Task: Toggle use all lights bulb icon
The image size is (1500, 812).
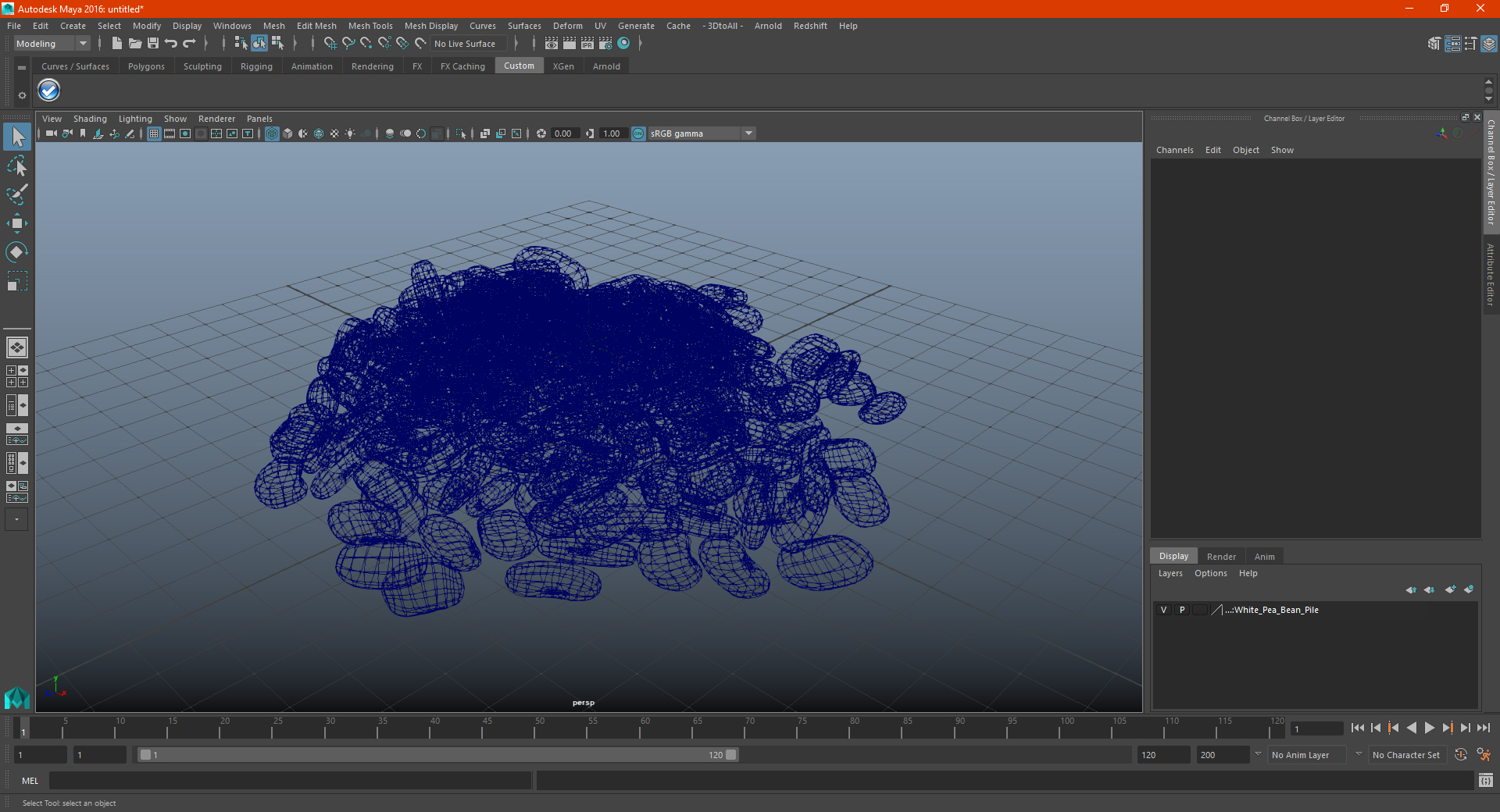Action: point(350,134)
